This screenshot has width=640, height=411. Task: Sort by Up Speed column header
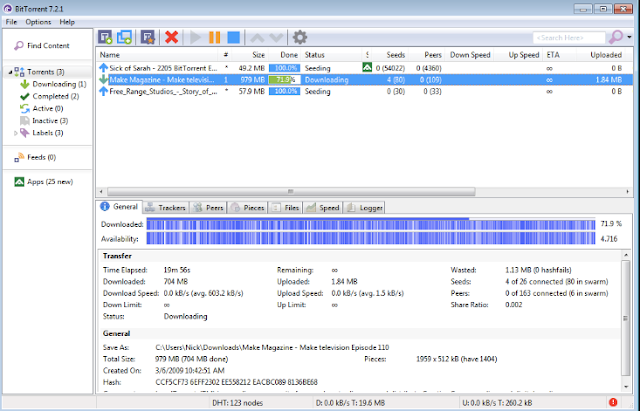tap(519, 55)
